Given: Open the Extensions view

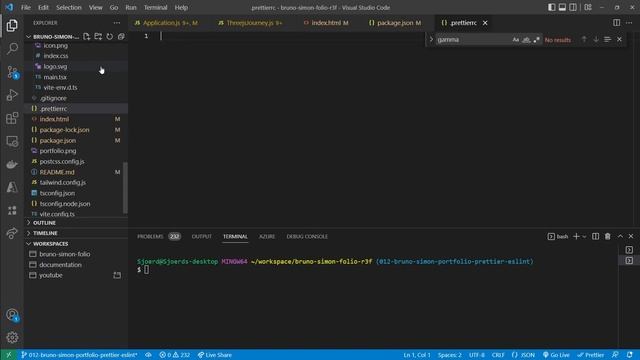Looking at the screenshot, I should tap(12, 118).
